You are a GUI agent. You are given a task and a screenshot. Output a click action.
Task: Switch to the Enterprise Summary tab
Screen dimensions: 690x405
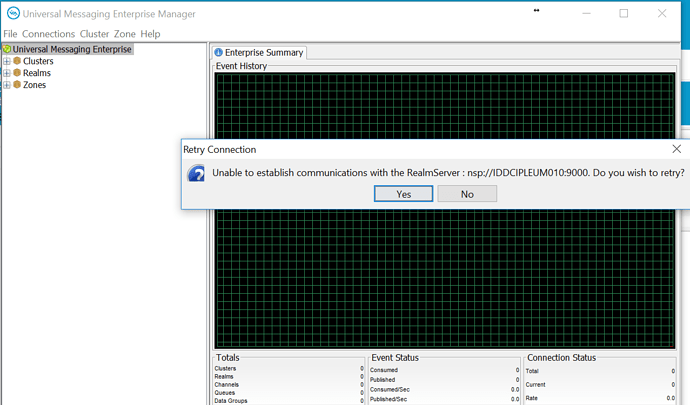tap(259, 52)
